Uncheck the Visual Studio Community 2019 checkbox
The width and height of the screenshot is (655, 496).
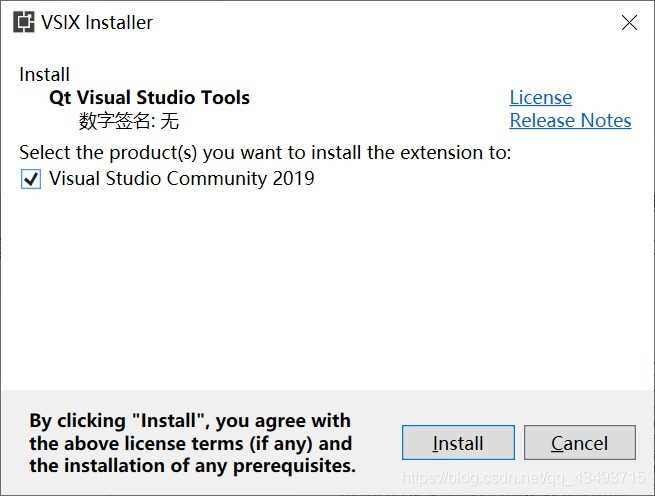31,180
